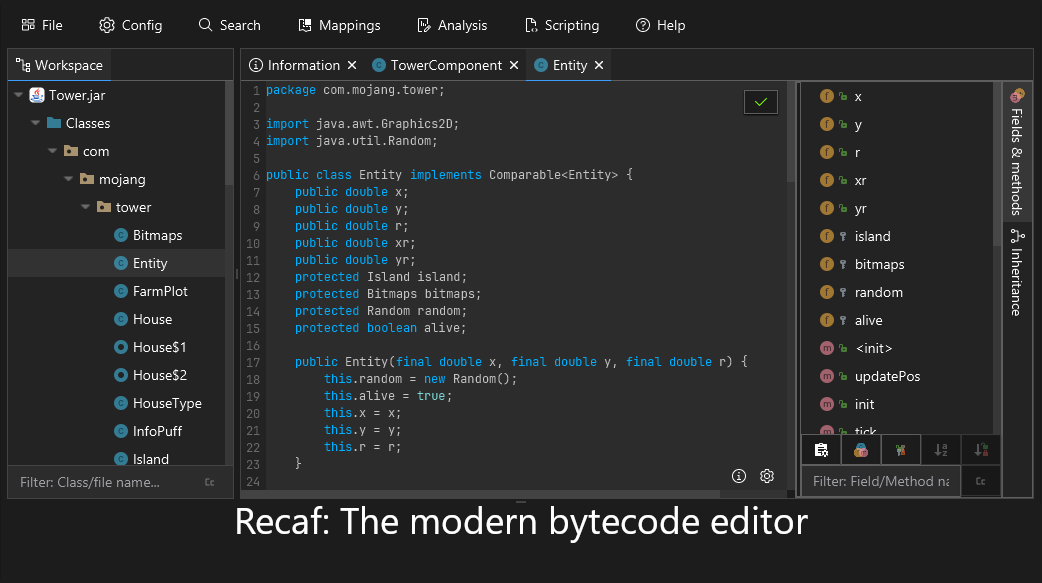Open the Config menu
This screenshot has width=1042, height=583.
(130, 25)
